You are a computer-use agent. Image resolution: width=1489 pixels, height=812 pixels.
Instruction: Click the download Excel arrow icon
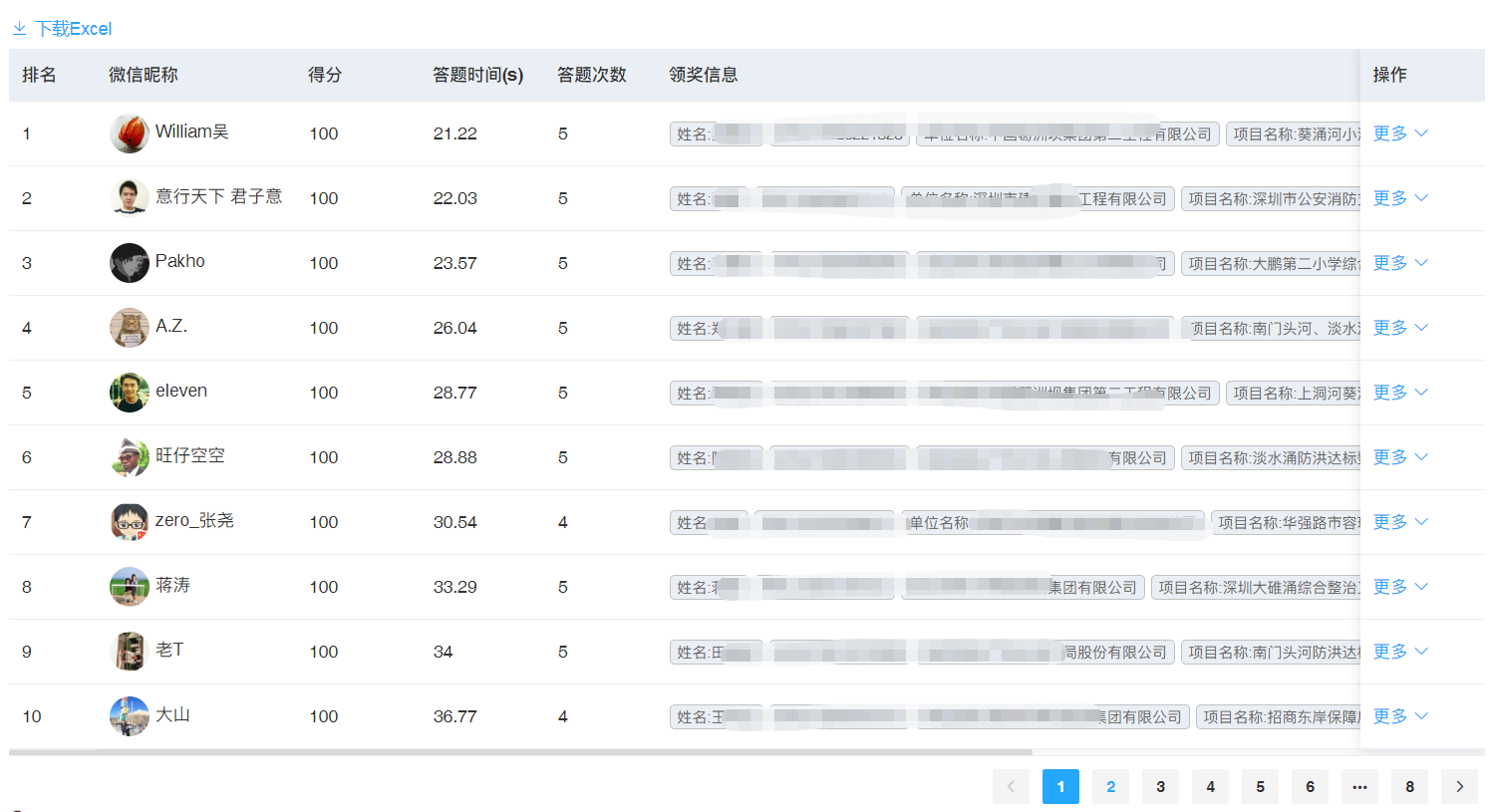point(19,29)
